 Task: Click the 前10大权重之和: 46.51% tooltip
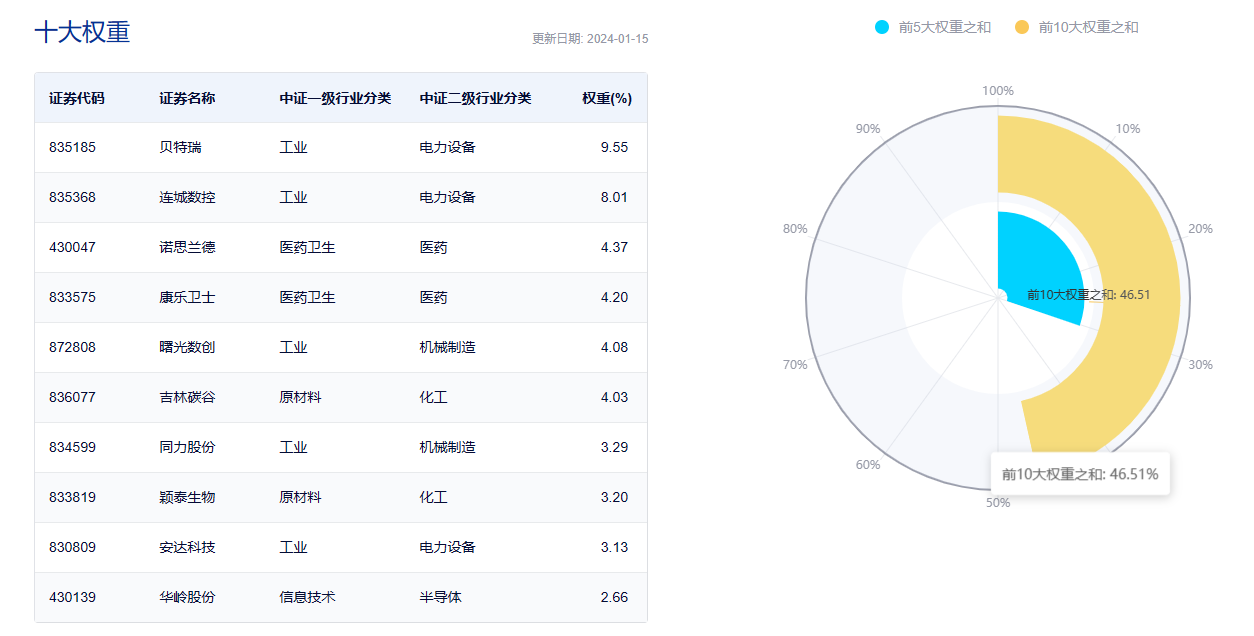(1080, 474)
